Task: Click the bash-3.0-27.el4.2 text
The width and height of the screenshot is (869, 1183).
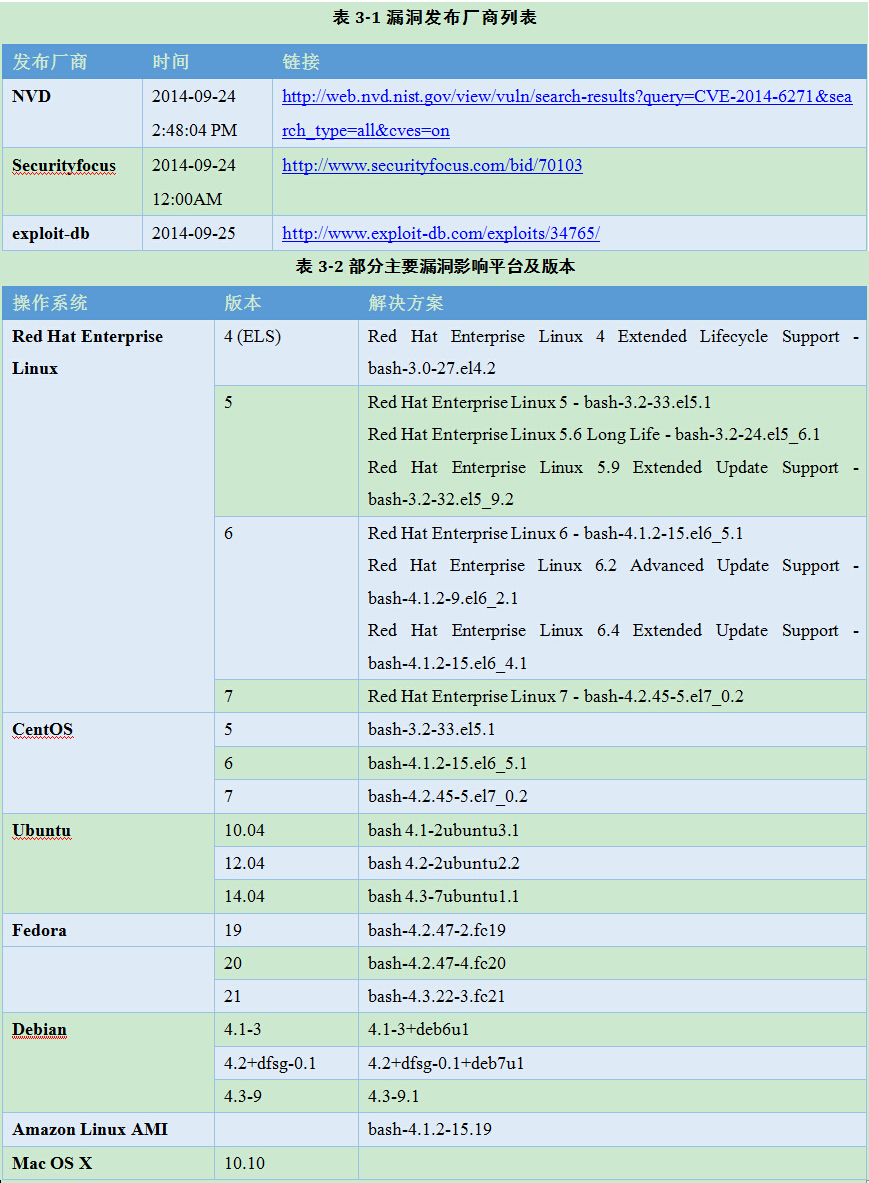Action: pos(431,369)
